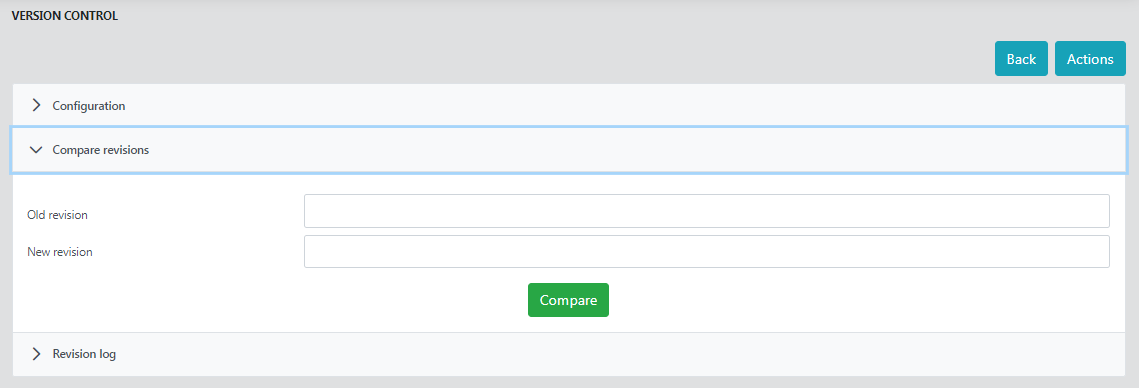Click the Compare revisions label text
The image size is (1139, 388).
coord(101,150)
